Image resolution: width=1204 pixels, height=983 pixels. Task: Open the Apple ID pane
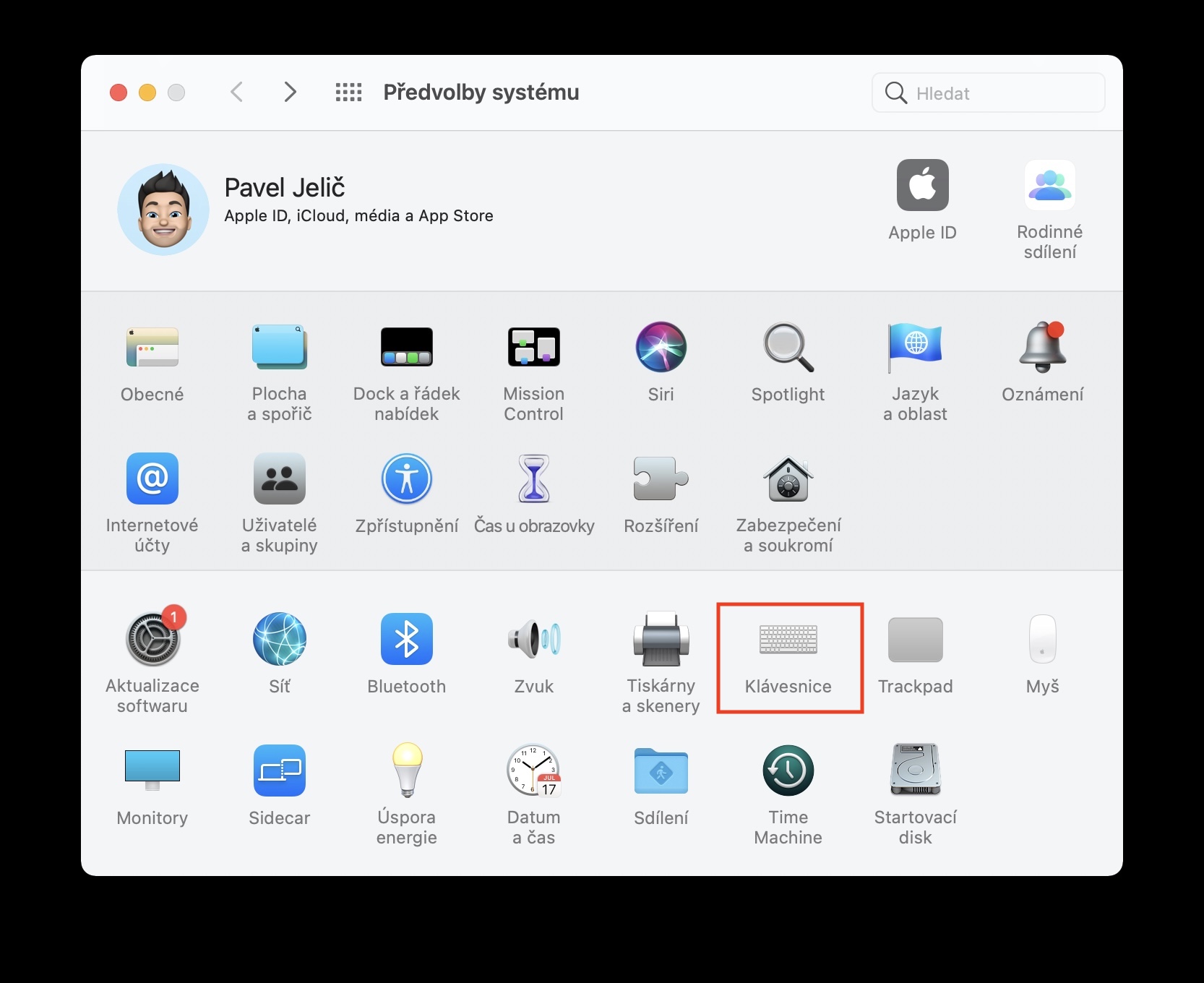[923, 201]
